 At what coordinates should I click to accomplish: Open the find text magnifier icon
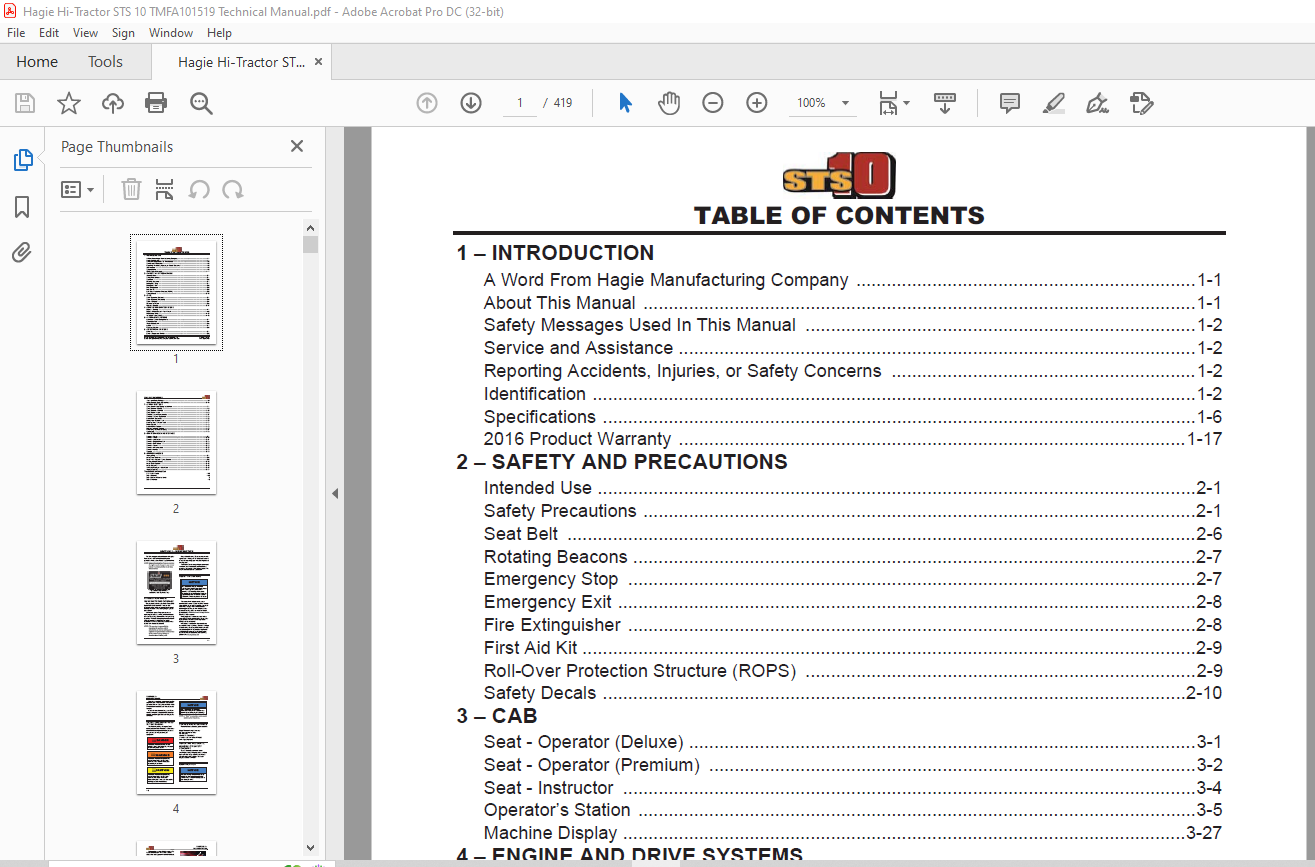pyautogui.click(x=201, y=103)
